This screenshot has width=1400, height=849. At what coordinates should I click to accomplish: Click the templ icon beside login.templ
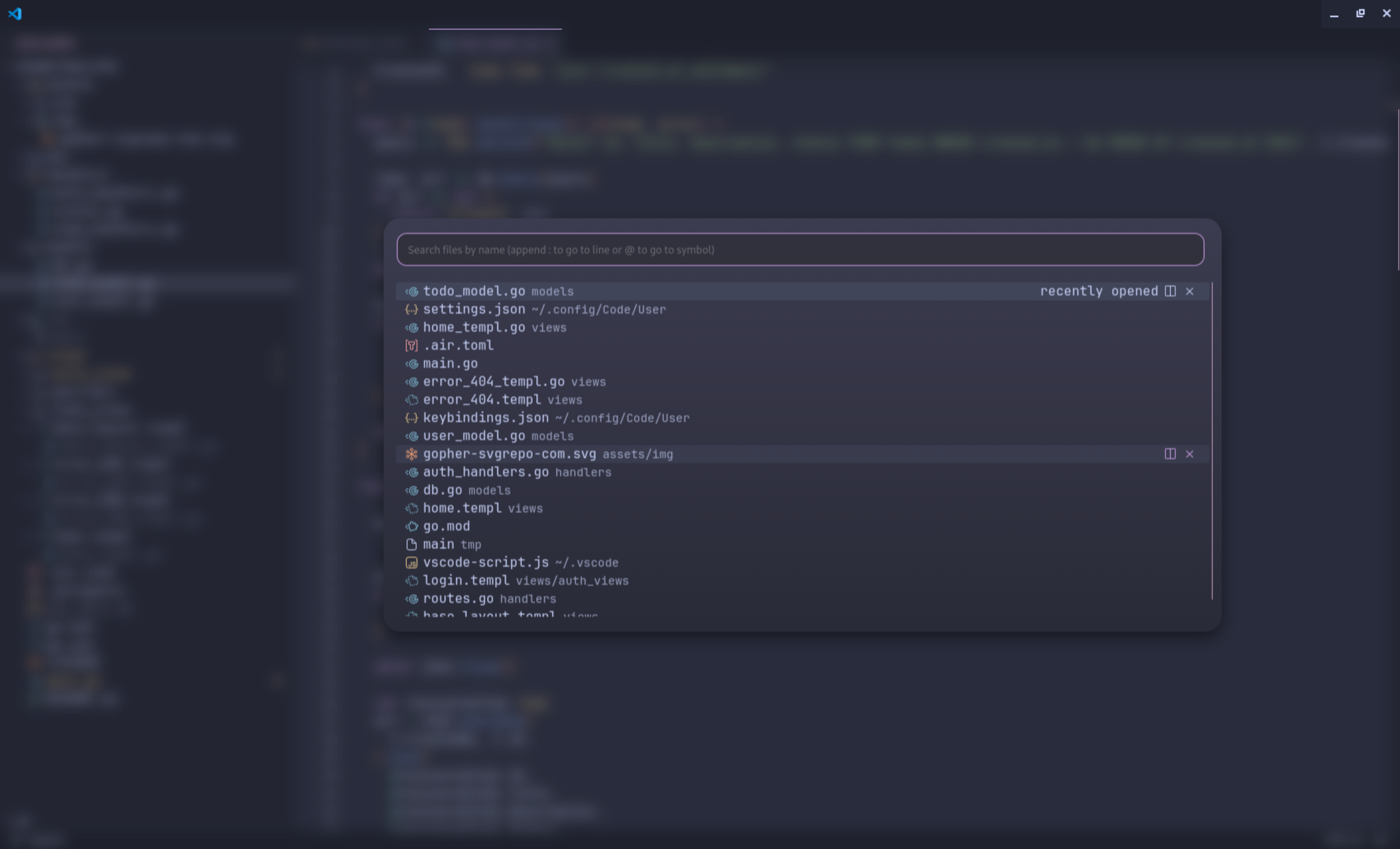pos(412,581)
